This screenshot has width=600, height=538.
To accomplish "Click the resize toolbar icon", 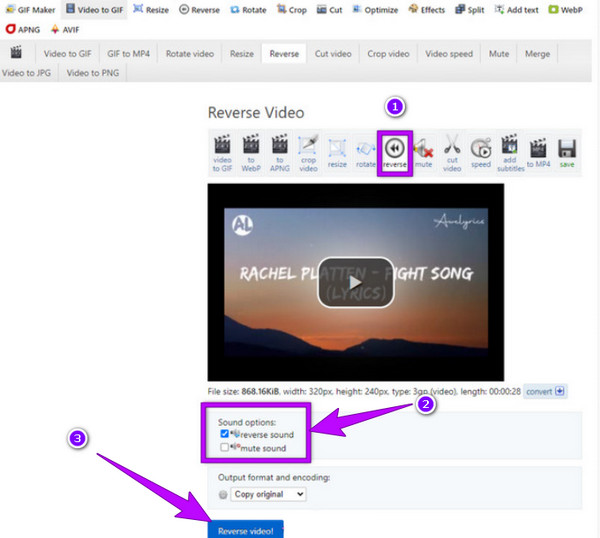I will (337, 153).
